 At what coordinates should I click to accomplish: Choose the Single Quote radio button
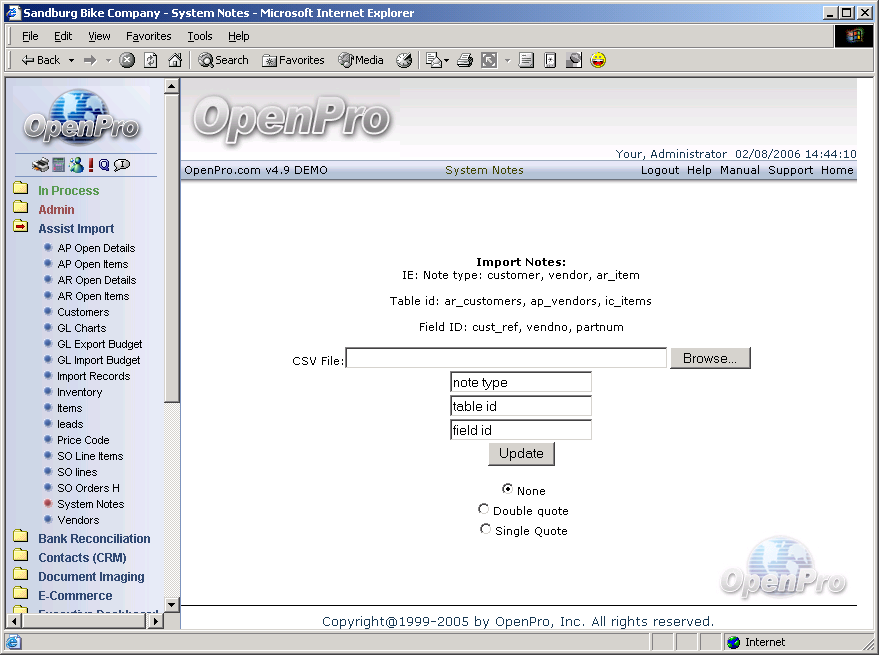pos(486,529)
